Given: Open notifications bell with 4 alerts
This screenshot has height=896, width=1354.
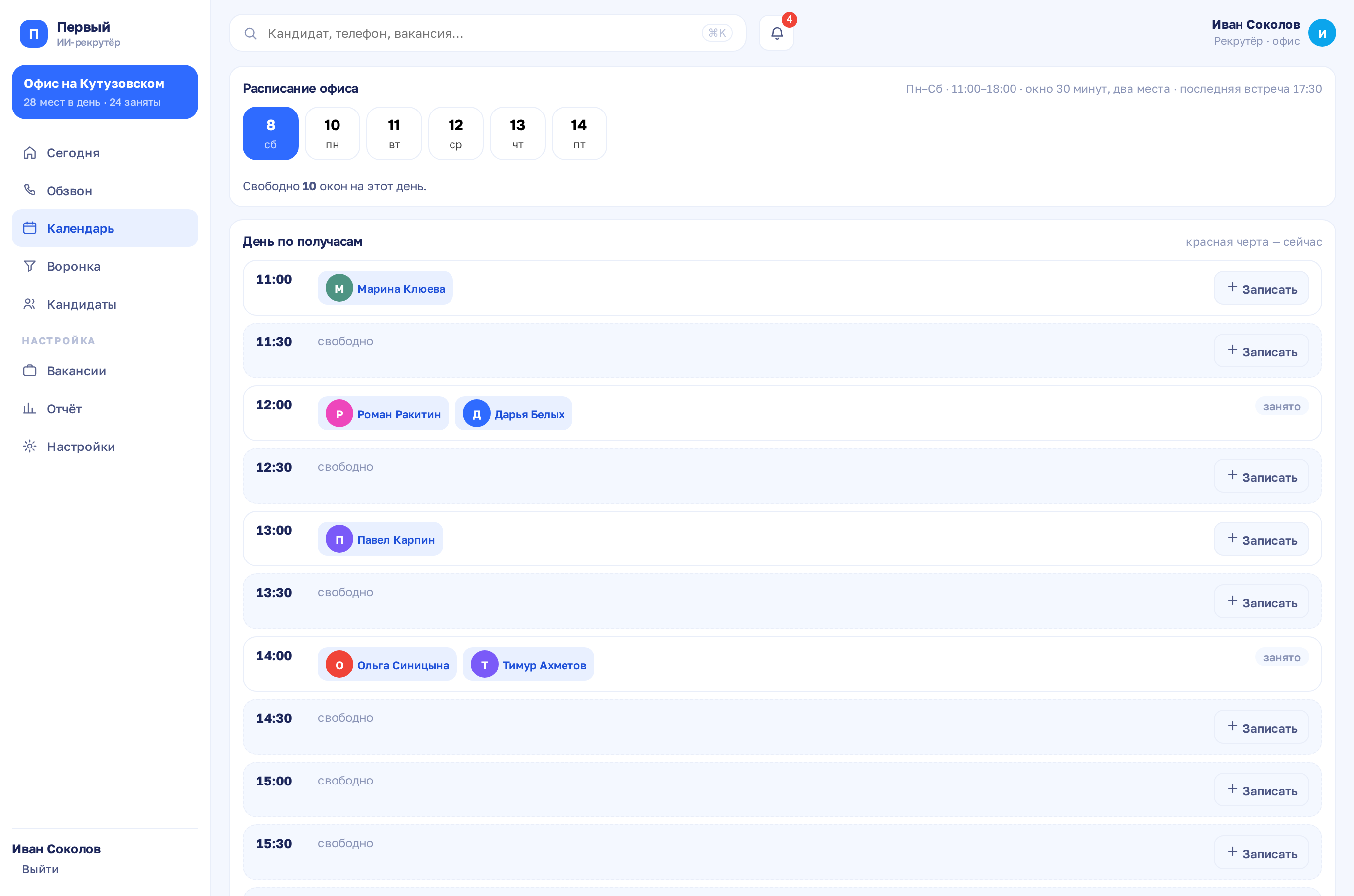Looking at the screenshot, I should click(x=777, y=33).
